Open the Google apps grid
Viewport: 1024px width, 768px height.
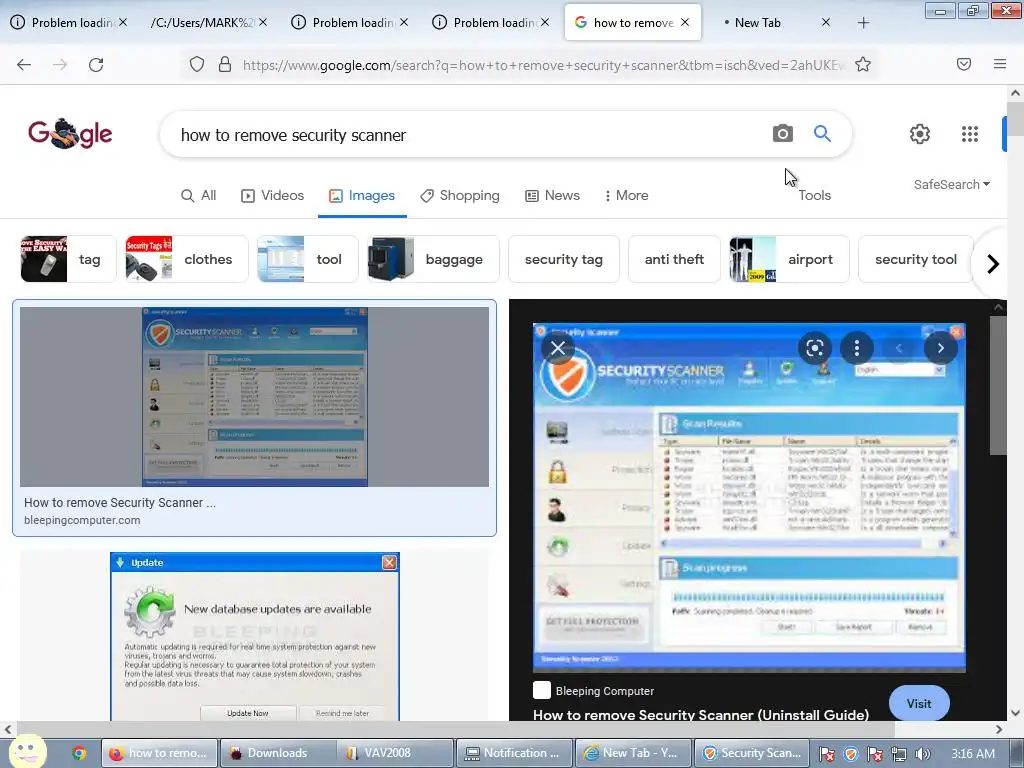pyautogui.click(x=970, y=134)
